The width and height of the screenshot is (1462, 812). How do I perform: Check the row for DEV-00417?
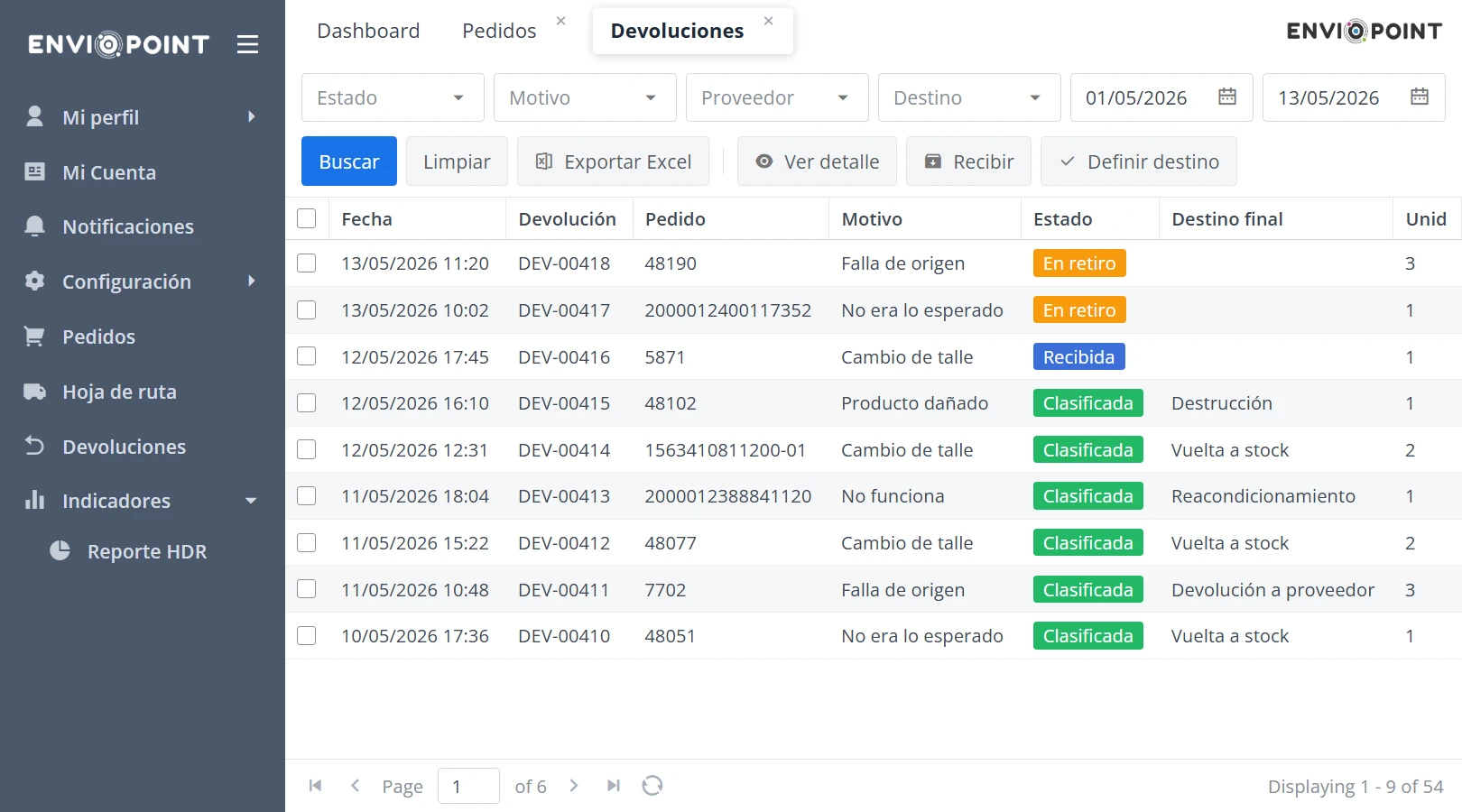(307, 310)
